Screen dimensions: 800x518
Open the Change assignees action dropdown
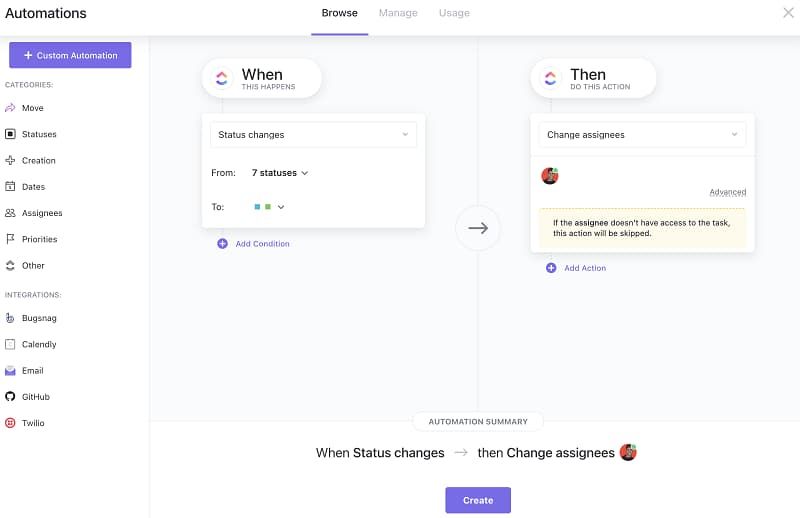(x=642, y=135)
